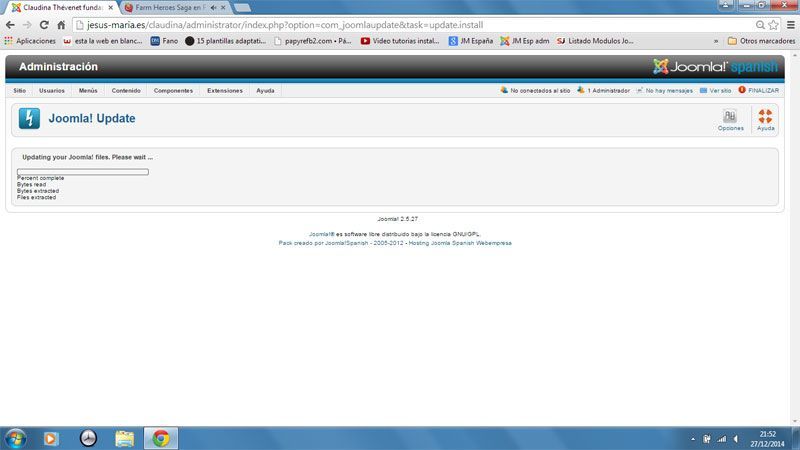Viewport: 800px width, 450px height.
Task: Go back with browser back arrow
Action: pyautogui.click(x=10, y=24)
